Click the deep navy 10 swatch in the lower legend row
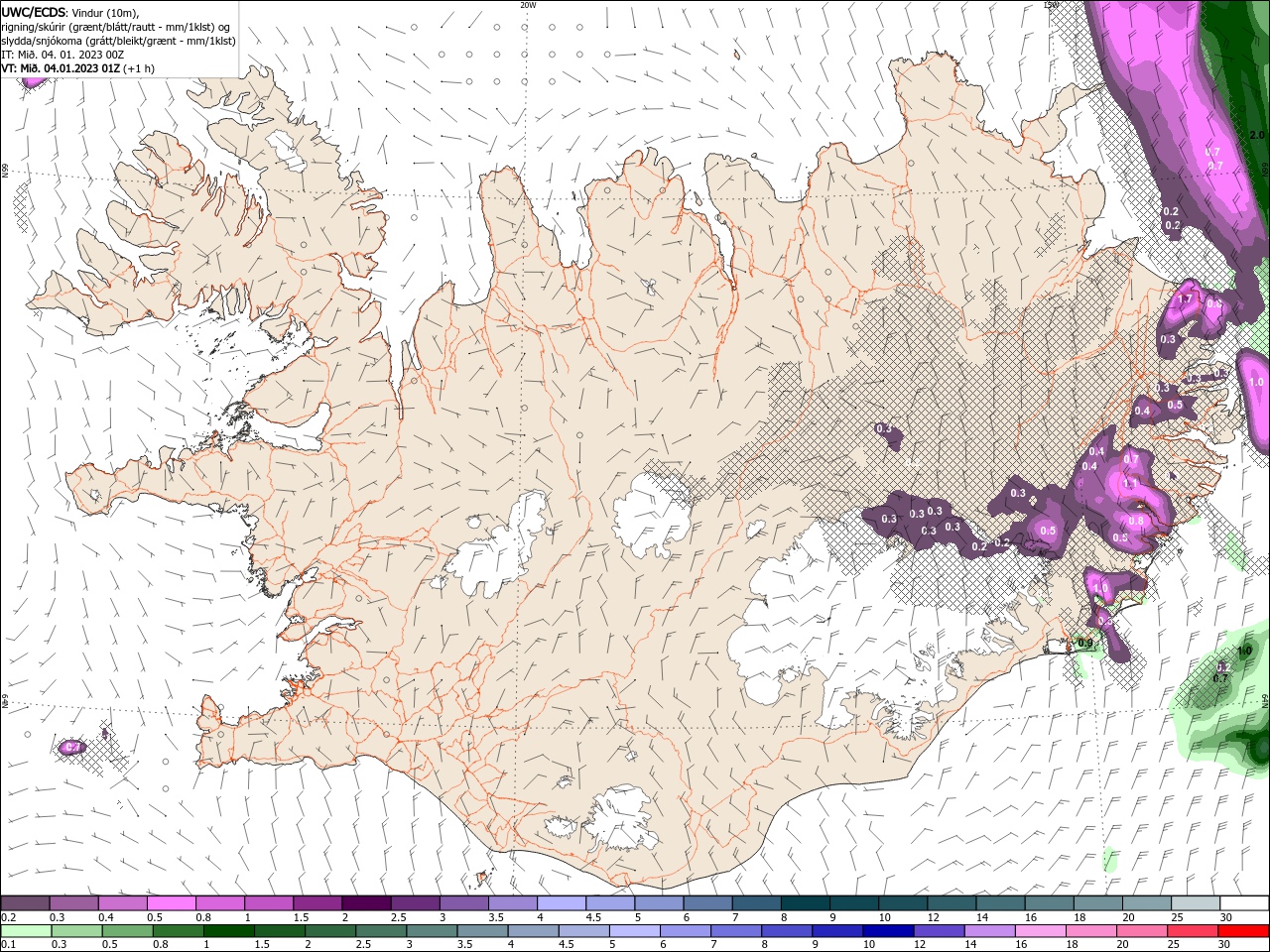The width and height of the screenshot is (1270, 952). (887, 931)
